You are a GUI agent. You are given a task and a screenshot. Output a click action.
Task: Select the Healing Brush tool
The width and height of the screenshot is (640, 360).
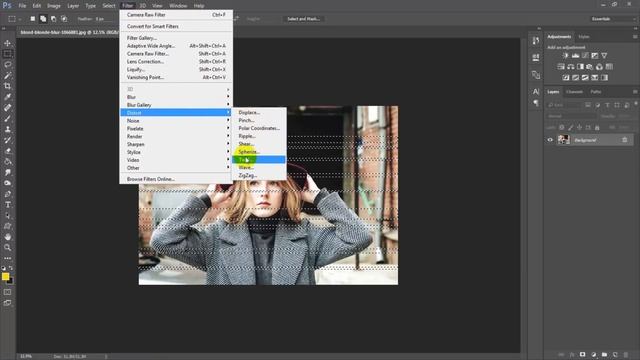point(7,108)
